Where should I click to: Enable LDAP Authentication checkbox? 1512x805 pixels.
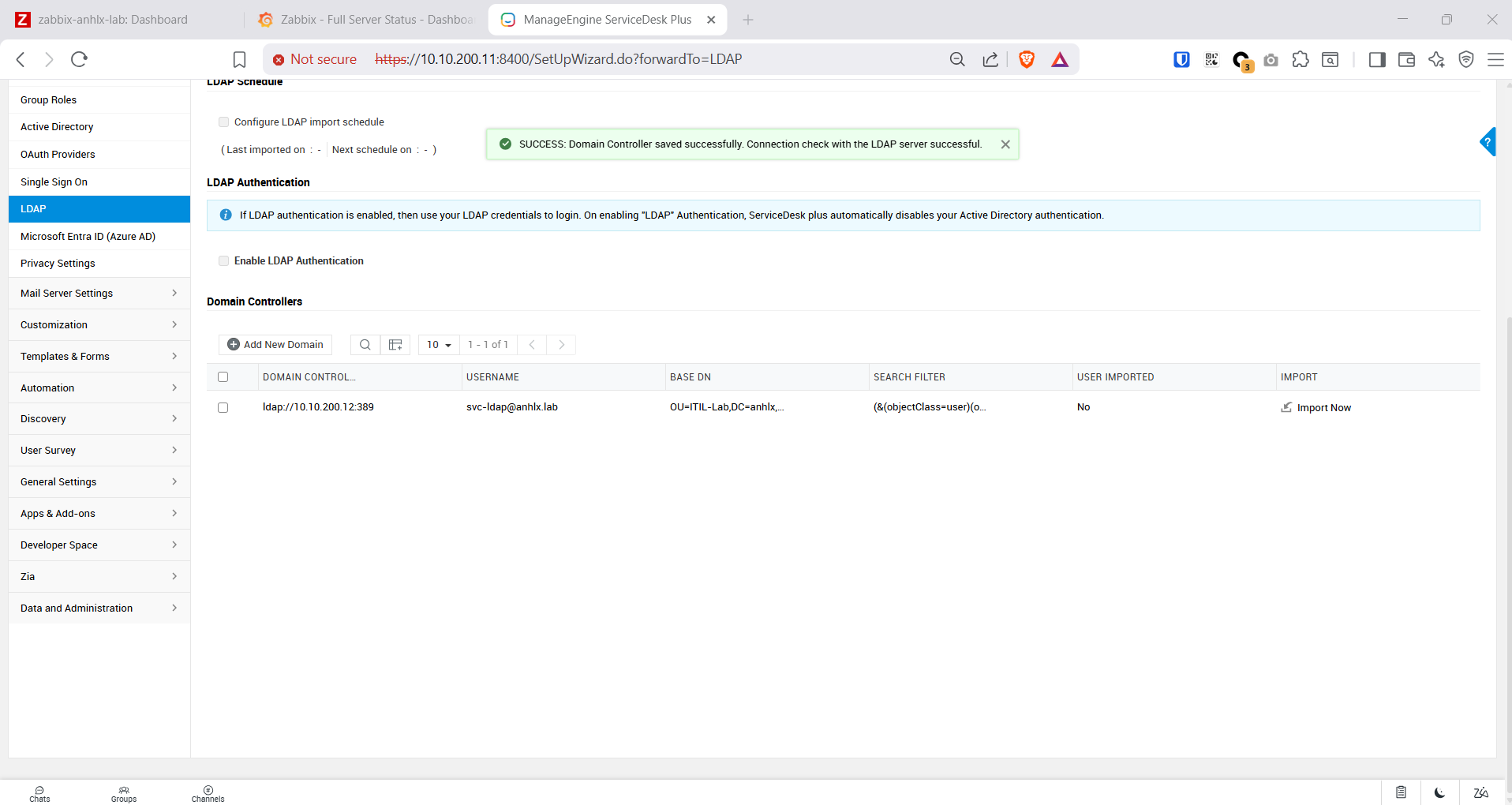224,261
